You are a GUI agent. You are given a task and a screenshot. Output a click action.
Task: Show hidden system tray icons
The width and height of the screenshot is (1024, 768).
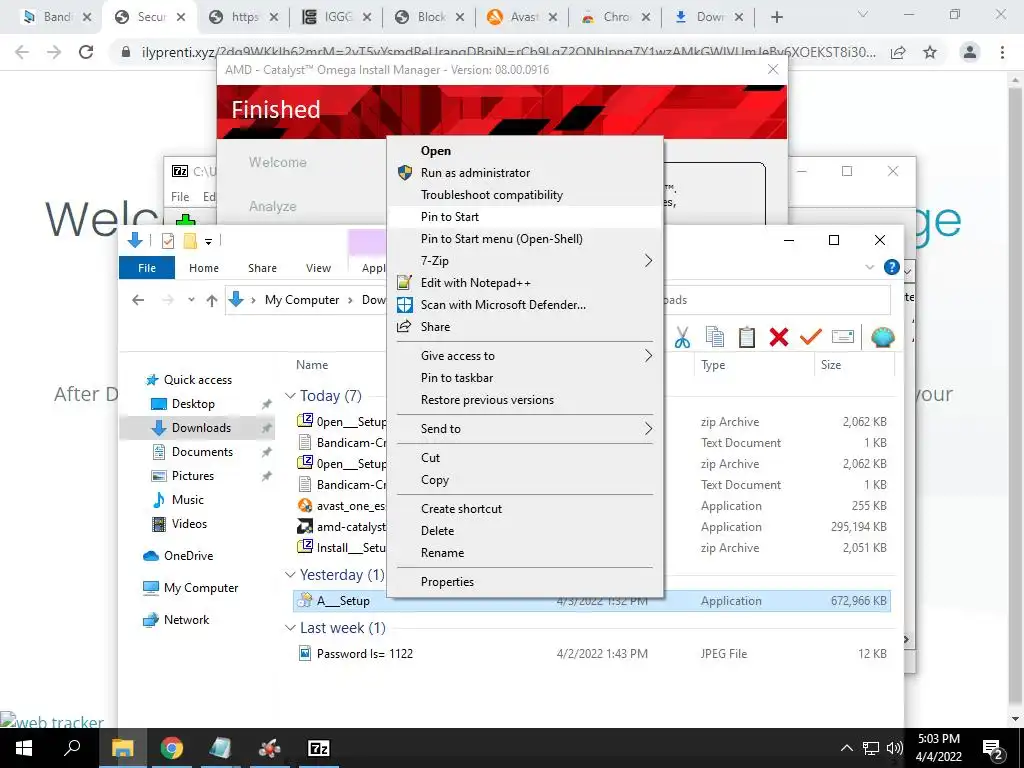(x=846, y=748)
